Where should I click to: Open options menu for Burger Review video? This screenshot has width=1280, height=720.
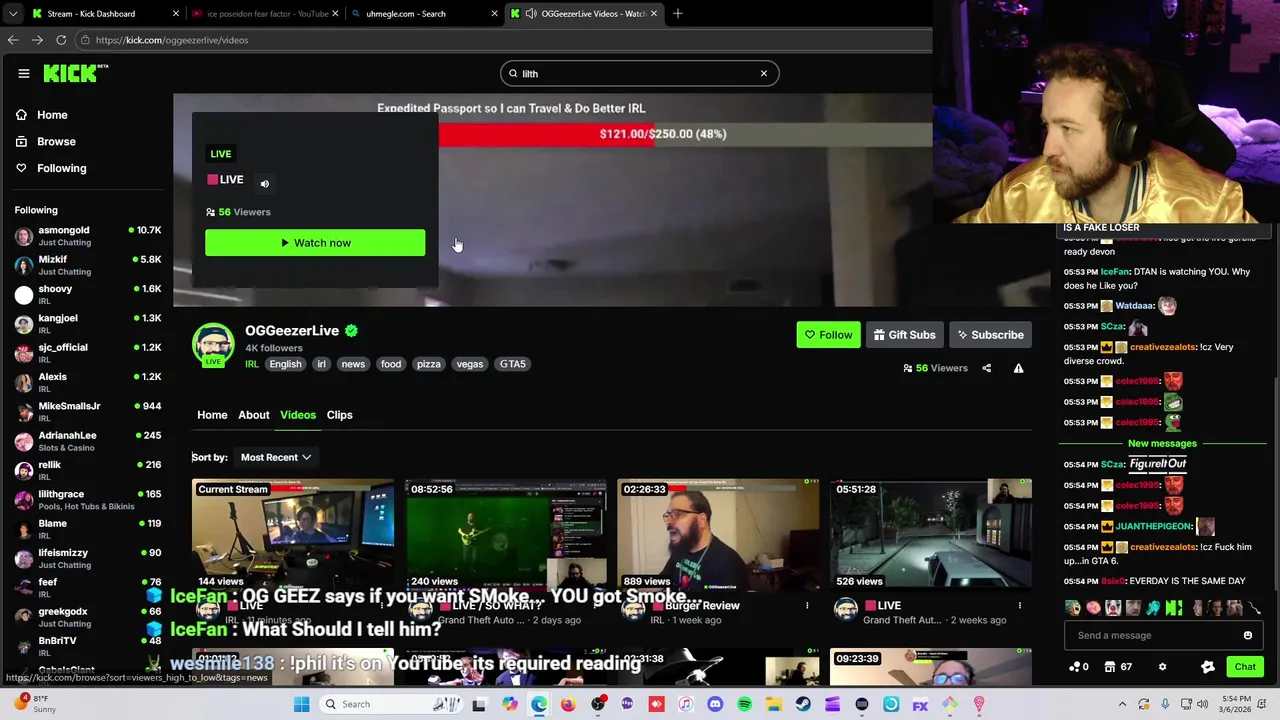[807, 606]
